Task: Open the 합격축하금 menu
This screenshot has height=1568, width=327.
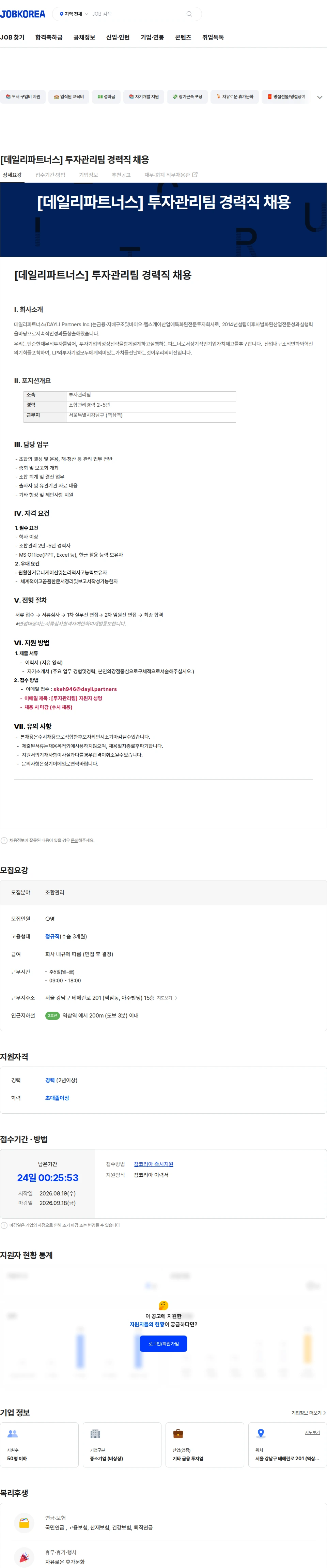Action: click(x=49, y=38)
